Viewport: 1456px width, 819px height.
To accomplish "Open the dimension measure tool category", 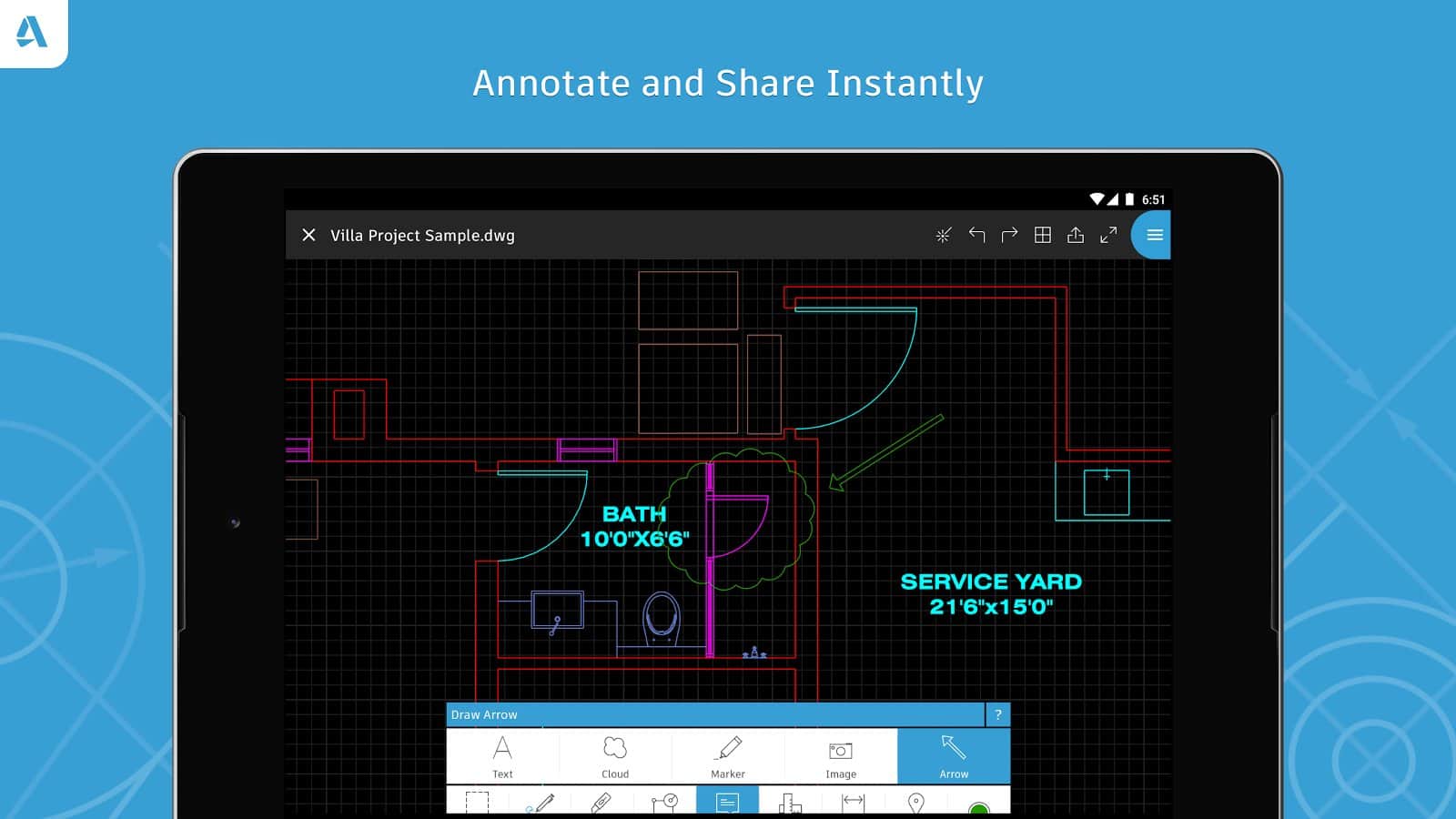I will [853, 802].
